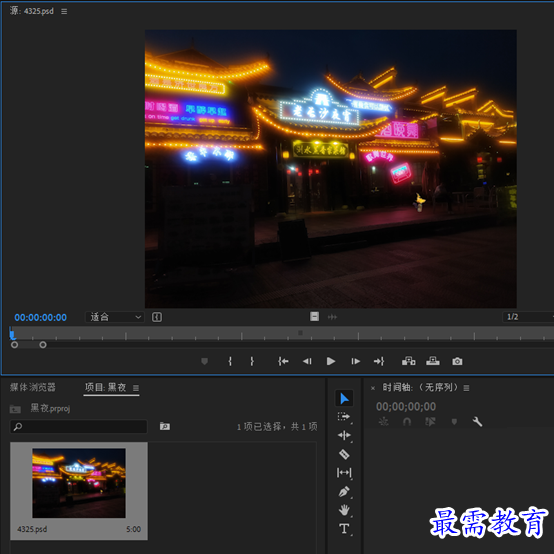The height and width of the screenshot is (554, 554).
Task: Select the 时间轴: (无序列) tab
Action: pyautogui.click(x=420, y=388)
